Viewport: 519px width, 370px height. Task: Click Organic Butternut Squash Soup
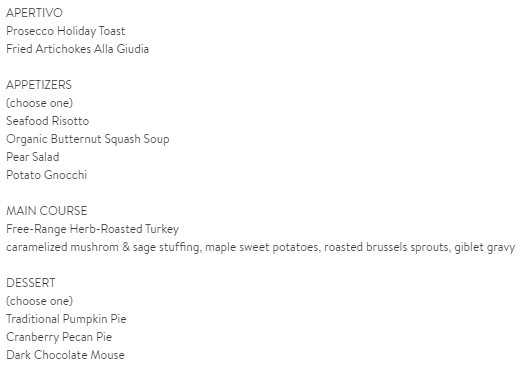pos(88,139)
